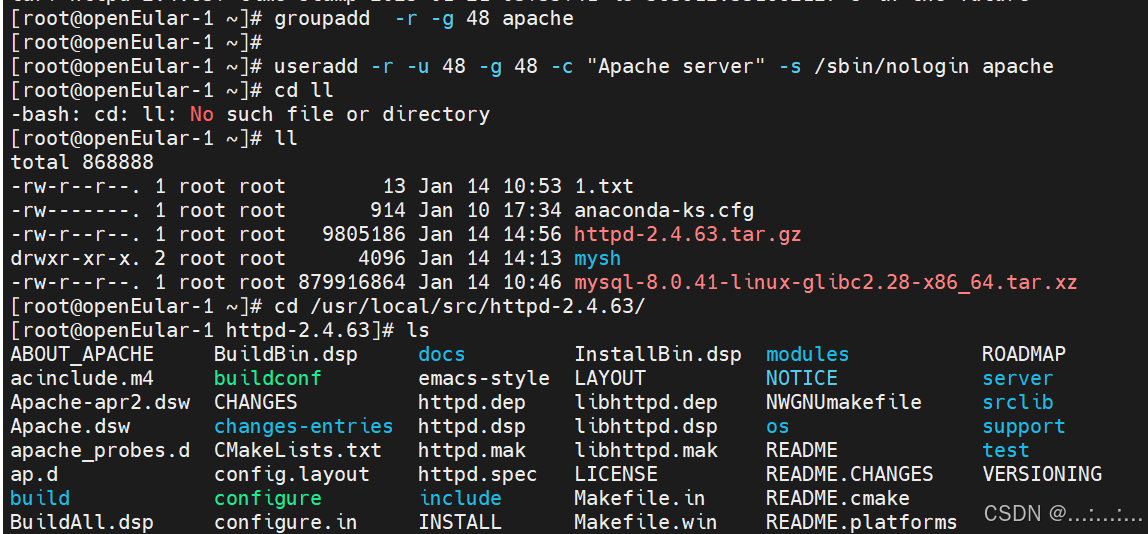Select the include directory name
1148x534 pixels.
point(461,498)
